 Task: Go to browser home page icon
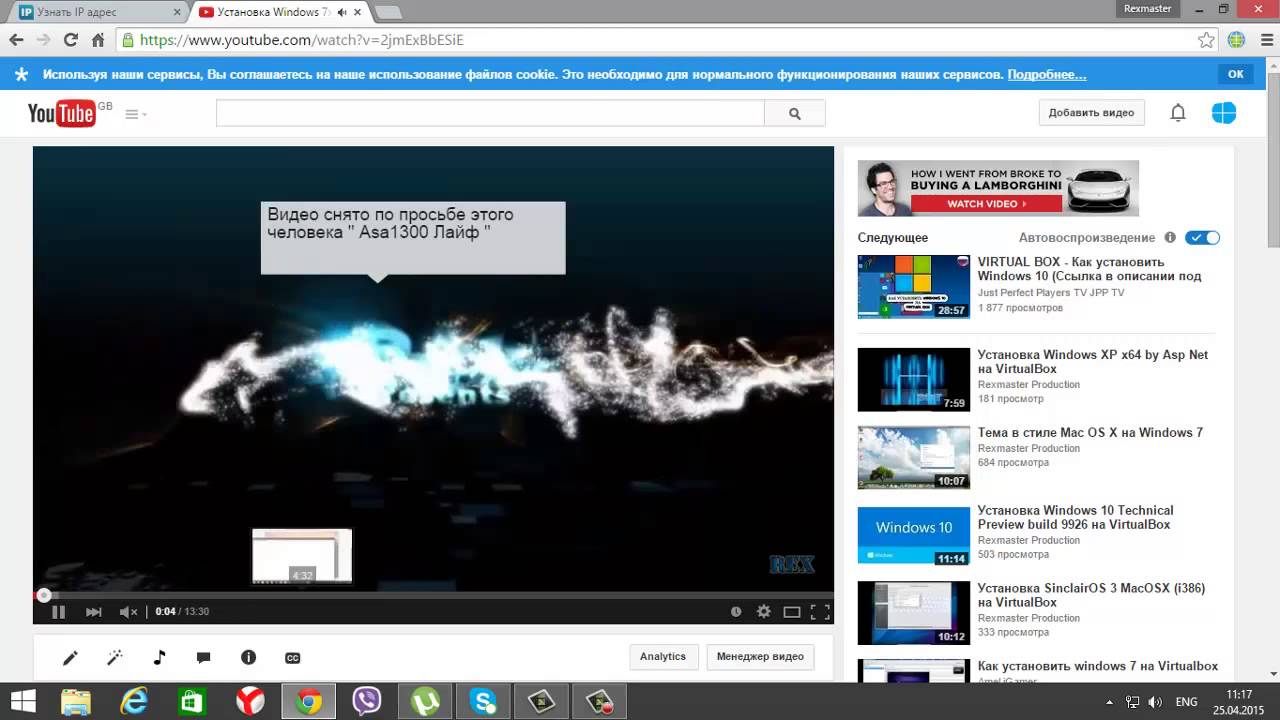(98, 40)
